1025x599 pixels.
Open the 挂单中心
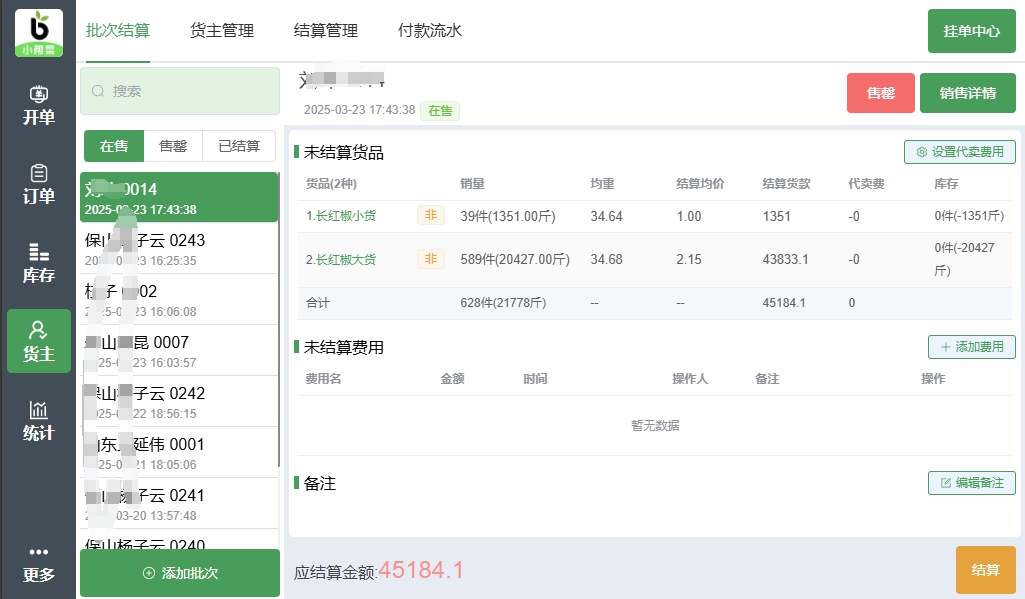970,31
